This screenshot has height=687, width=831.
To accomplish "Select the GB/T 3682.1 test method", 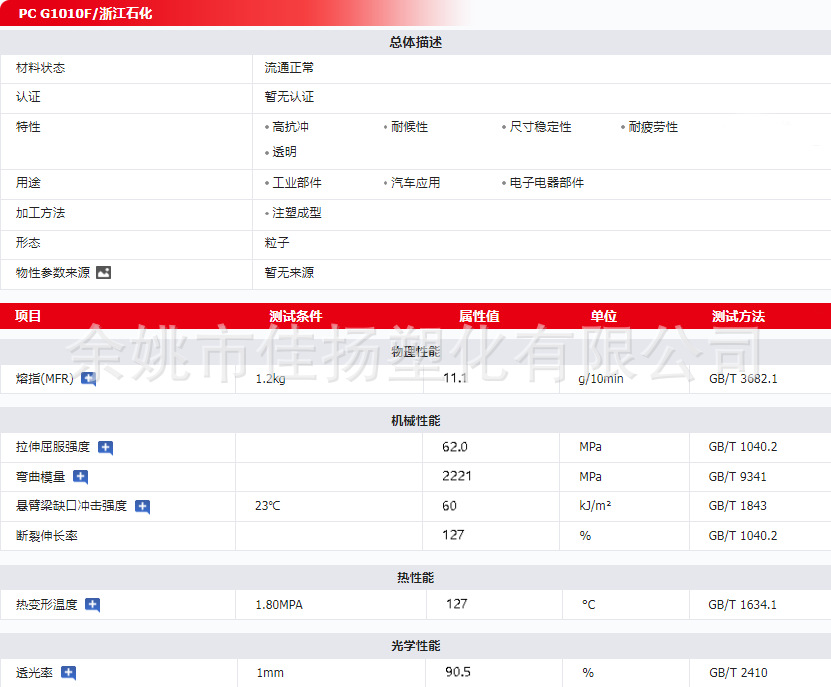I will [x=743, y=379].
